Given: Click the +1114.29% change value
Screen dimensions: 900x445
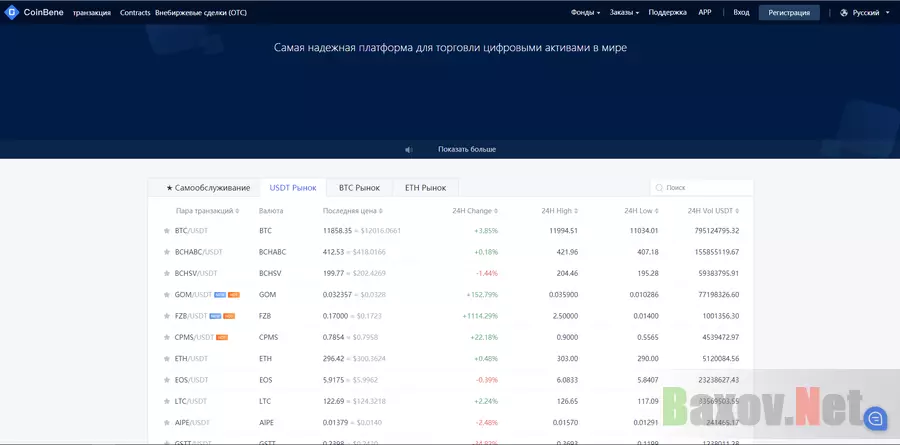Looking at the screenshot, I should [x=480, y=316].
